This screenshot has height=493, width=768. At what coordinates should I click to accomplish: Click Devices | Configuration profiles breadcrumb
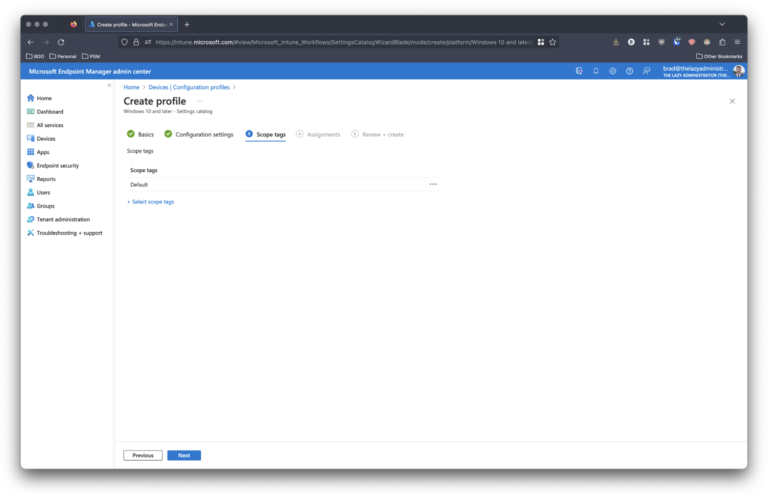pyautogui.click(x=189, y=87)
